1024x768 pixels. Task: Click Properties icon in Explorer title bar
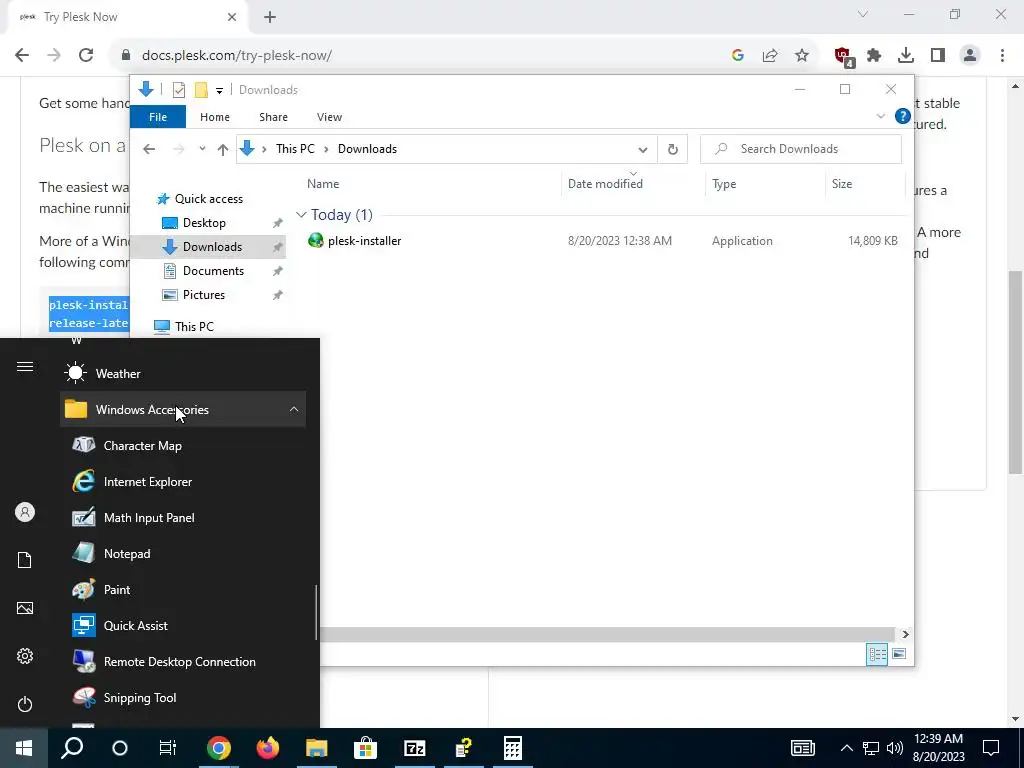(179, 89)
